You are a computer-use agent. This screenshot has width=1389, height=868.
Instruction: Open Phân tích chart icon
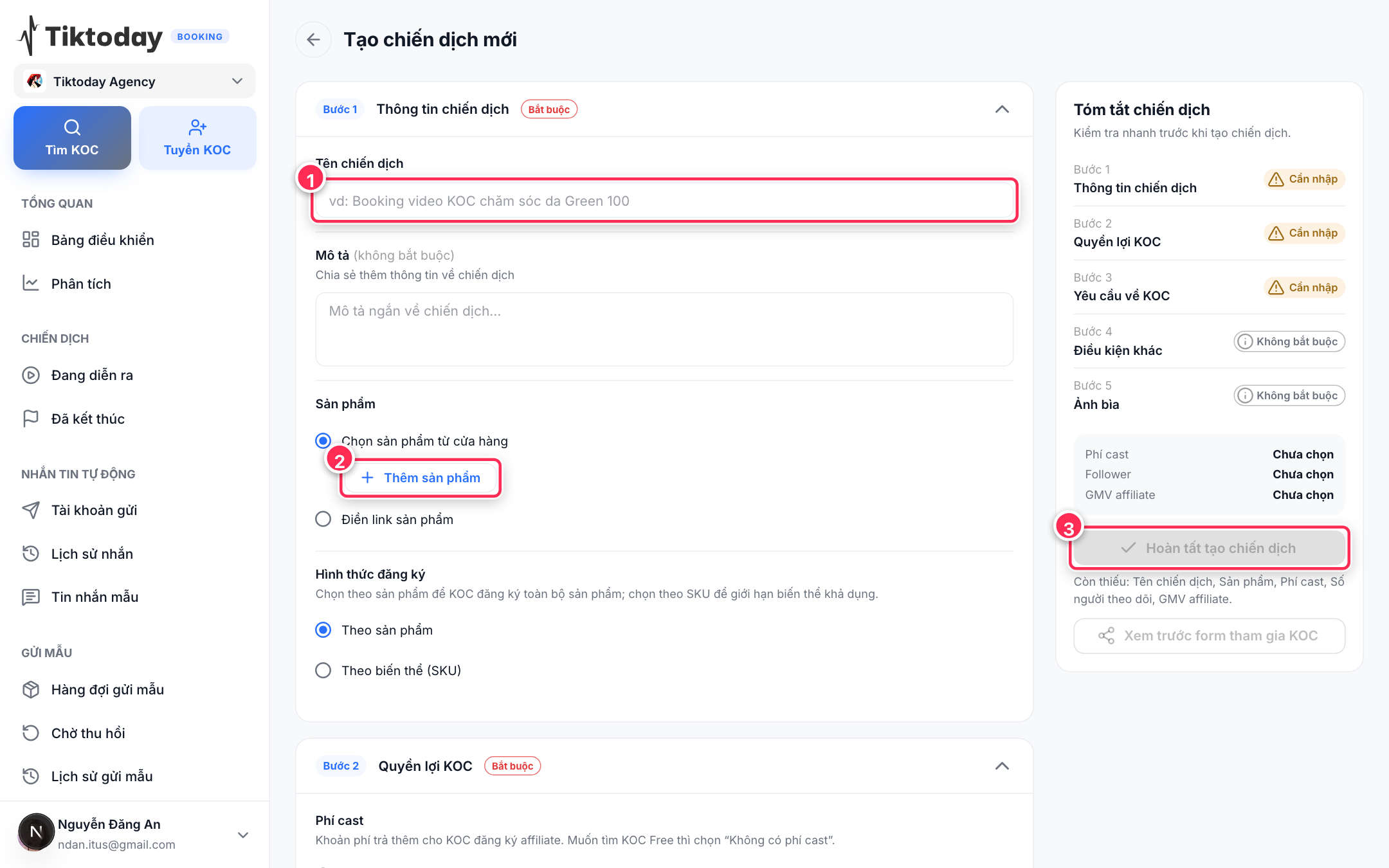pyautogui.click(x=31, y=284)
